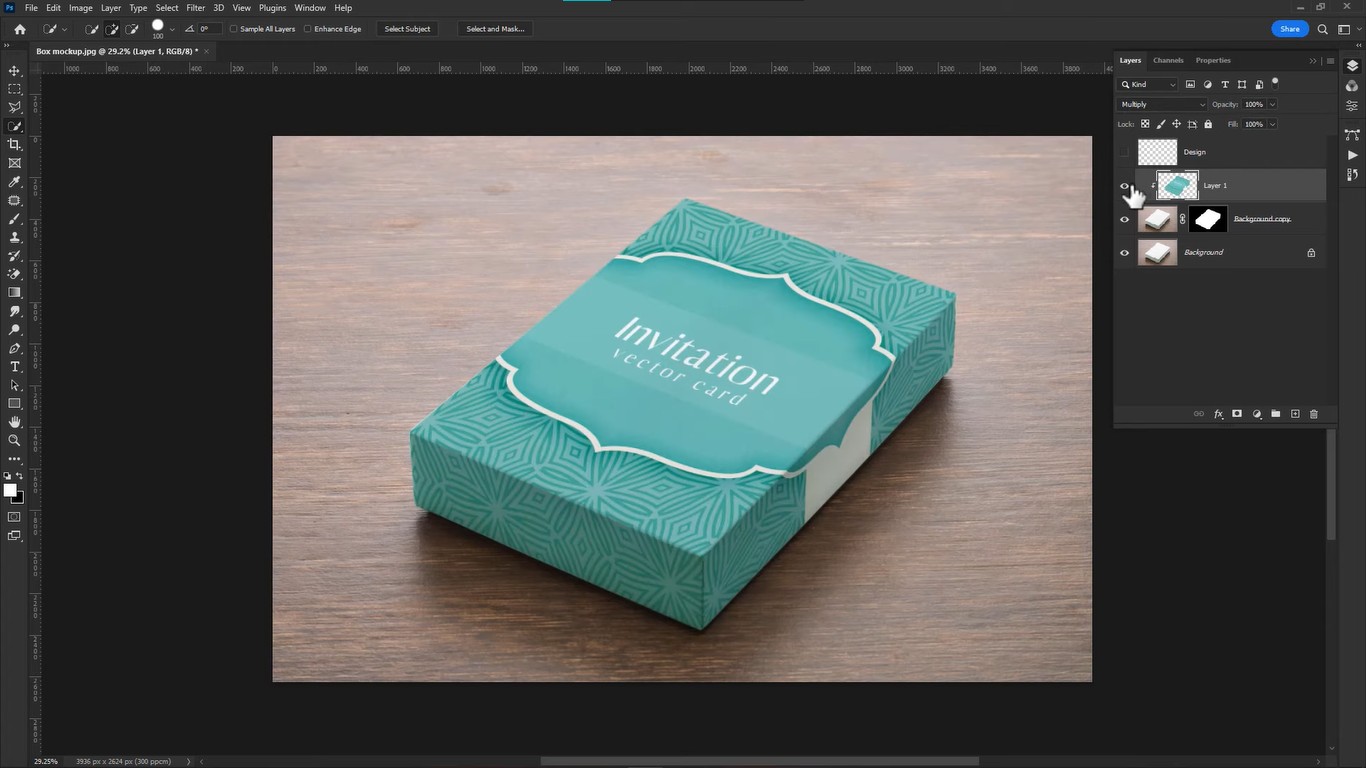The height and width of the screenshot is (768, 1366).
Task: Select the Move tool
Action: [14, 71]
